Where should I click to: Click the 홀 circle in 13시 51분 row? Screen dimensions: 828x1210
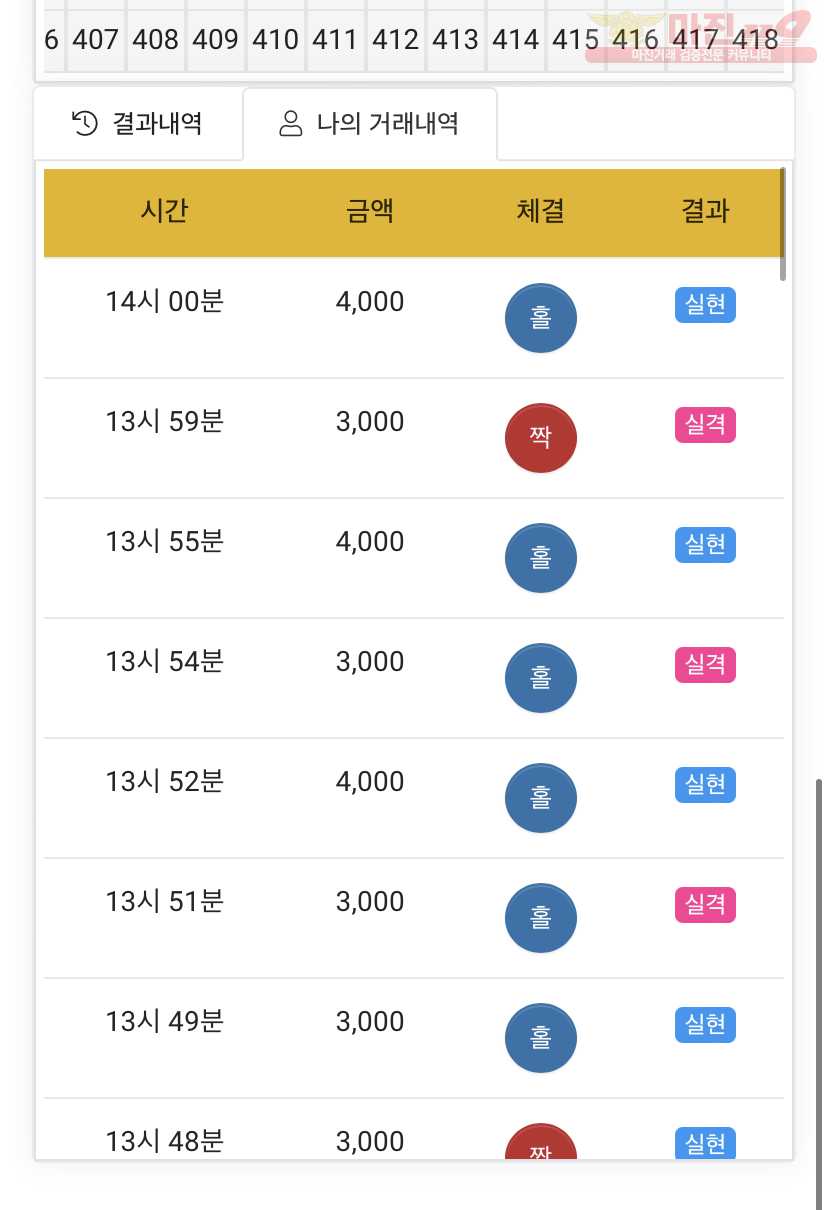[541, 918]
